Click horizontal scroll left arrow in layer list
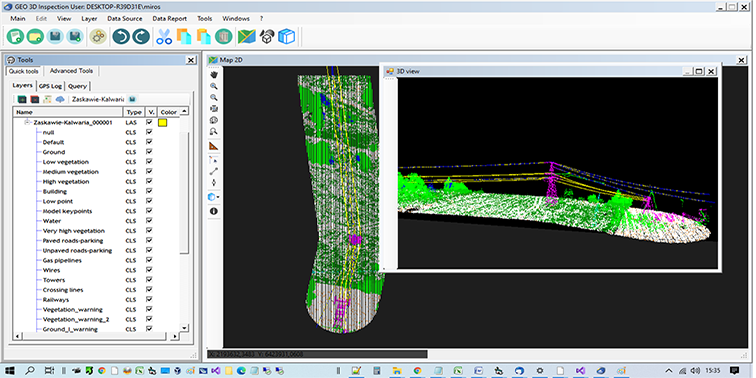The width and height of the screenshot is (756, 378). (17, 336)
